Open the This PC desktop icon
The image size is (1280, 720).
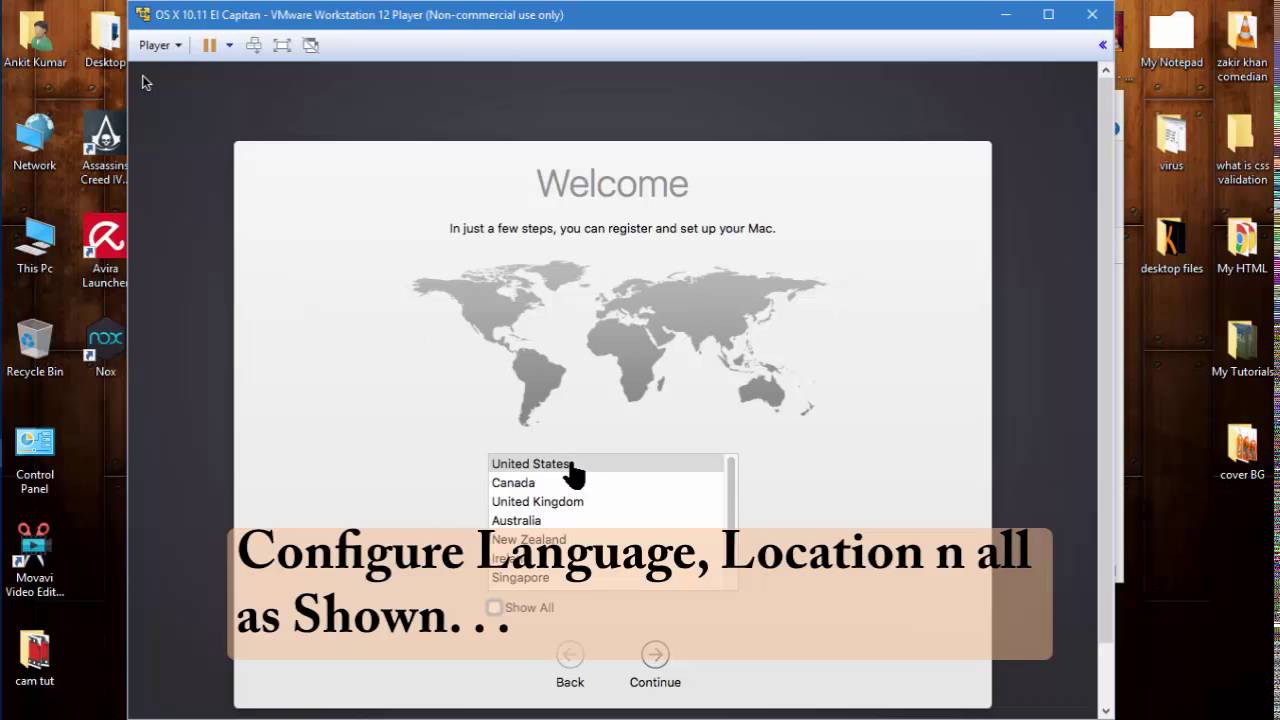point(35,246)
